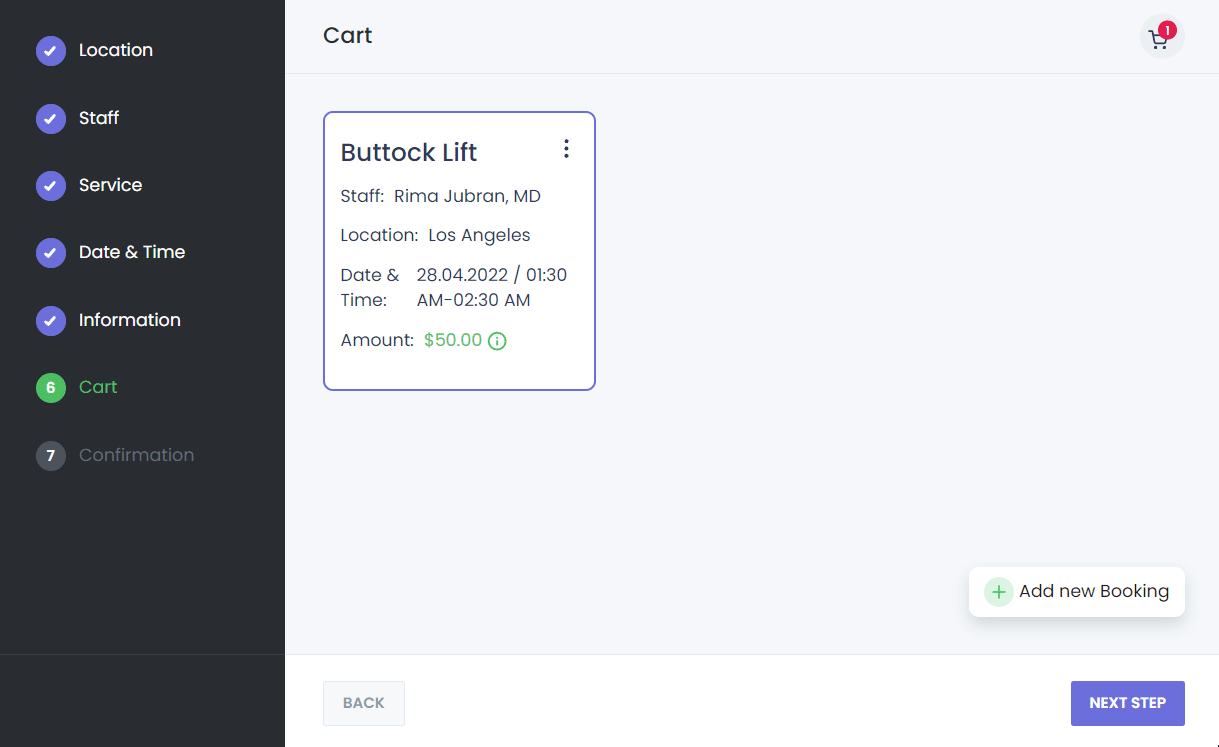1219x747 pixels.
Task: Click the info icon beside the $50.00 amount
Action: 497,341
